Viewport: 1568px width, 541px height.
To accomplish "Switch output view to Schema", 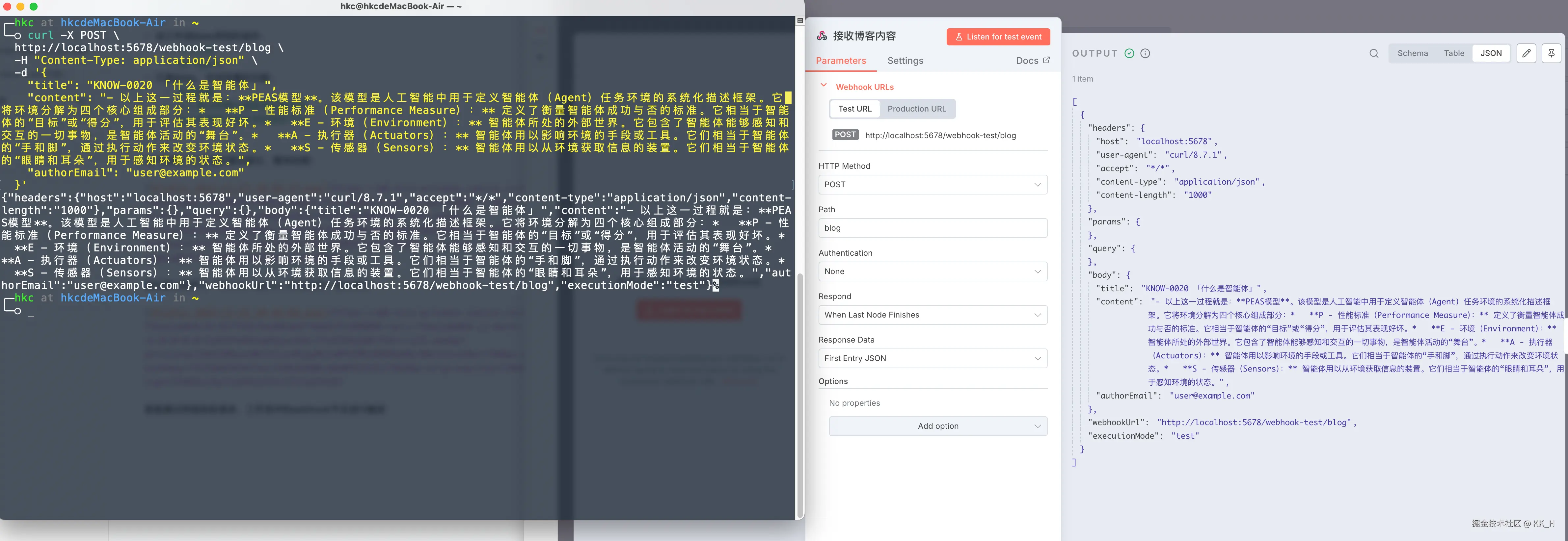I will tap(1413, 53).
